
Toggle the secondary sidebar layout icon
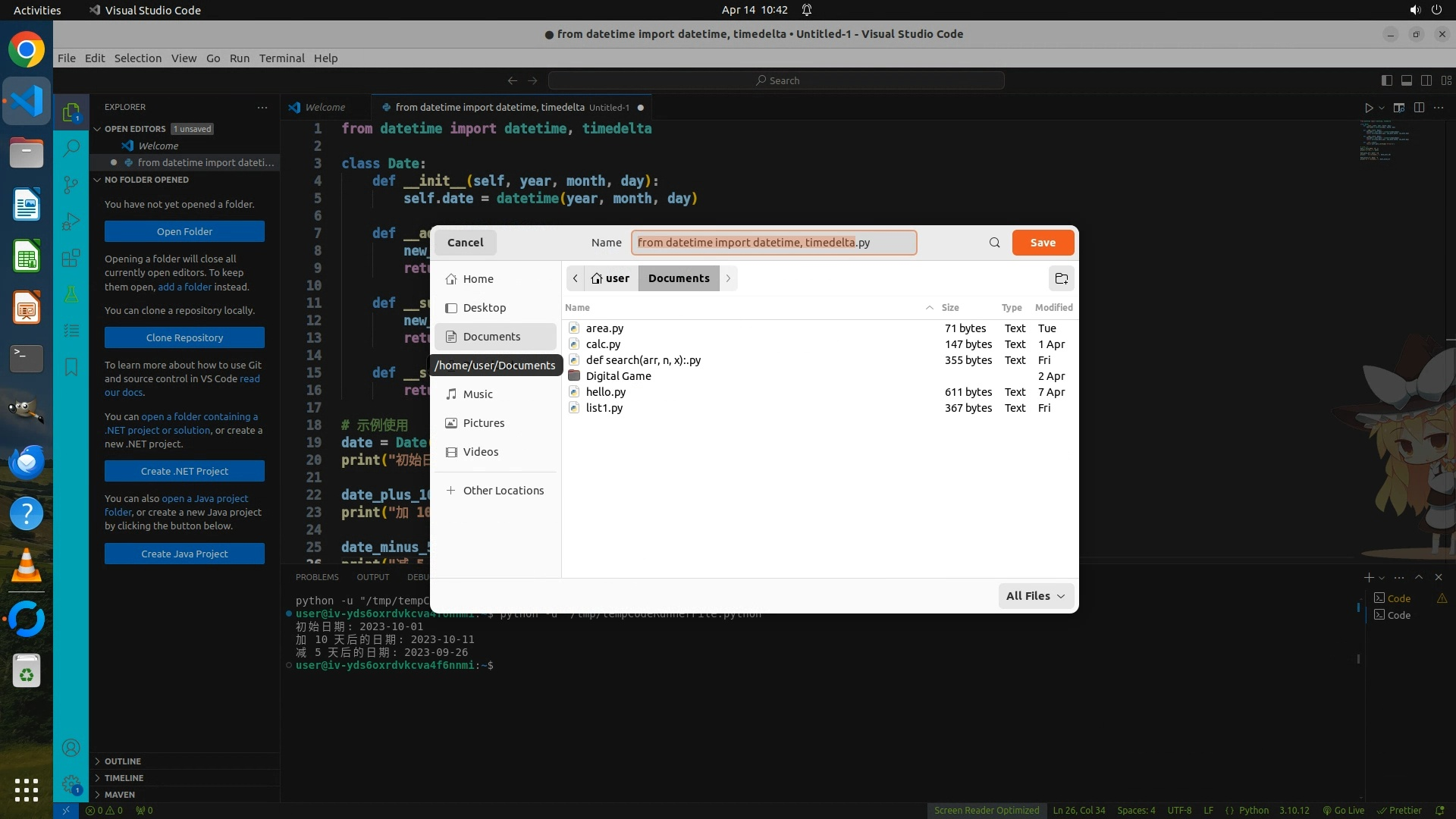pos(1426,80)
